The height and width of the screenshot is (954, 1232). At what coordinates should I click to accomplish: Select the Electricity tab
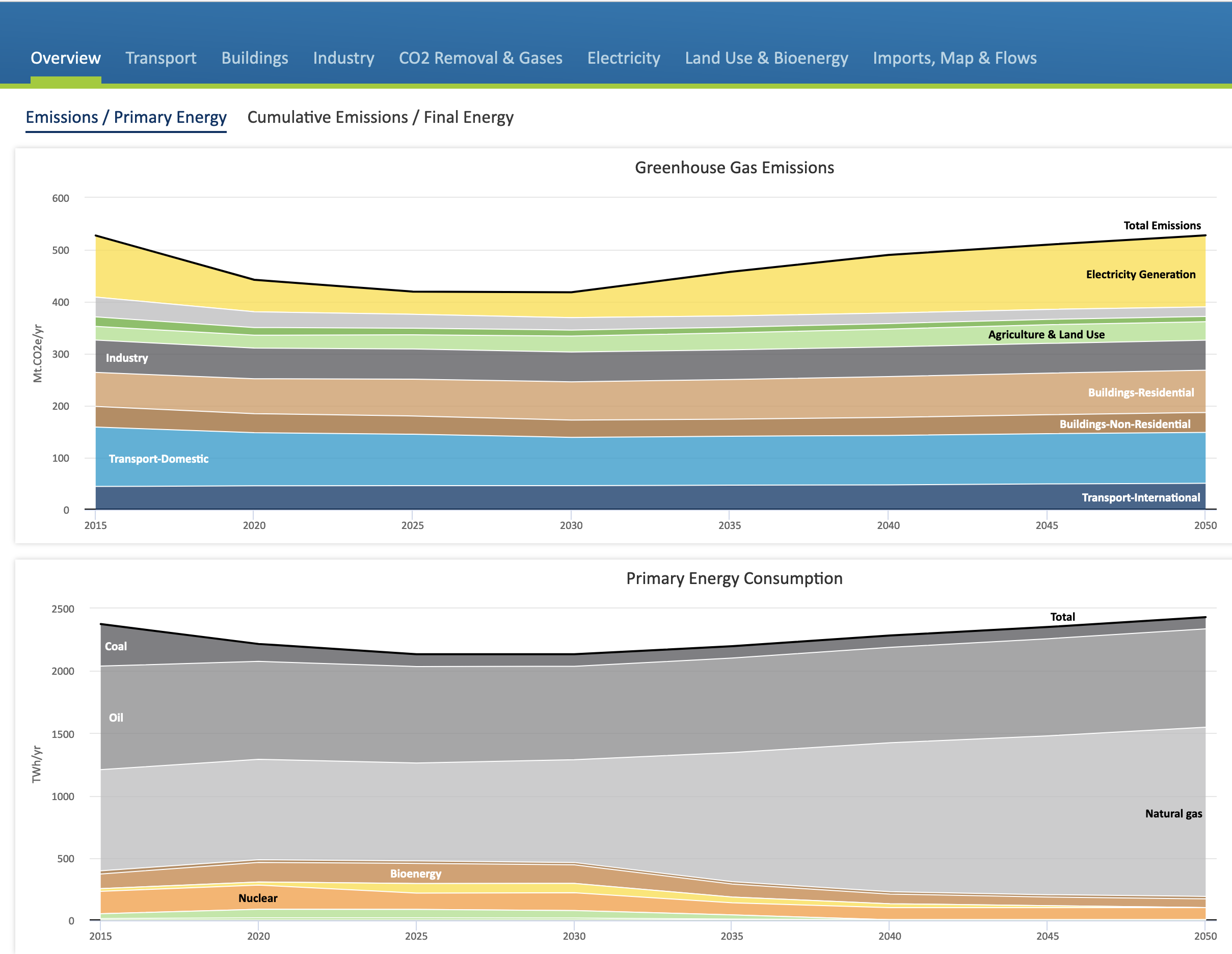tap(623, 58)
